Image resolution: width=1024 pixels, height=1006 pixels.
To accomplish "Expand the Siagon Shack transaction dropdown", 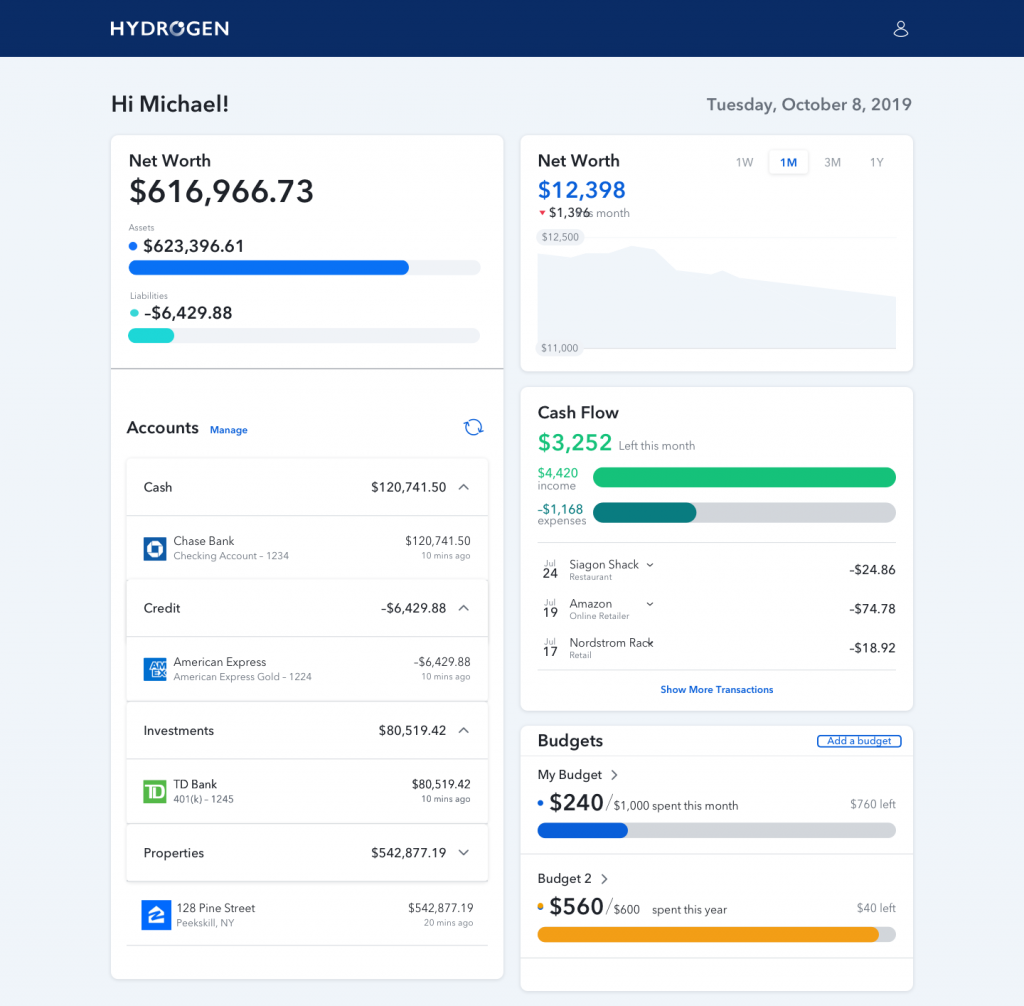I will 650,565.
